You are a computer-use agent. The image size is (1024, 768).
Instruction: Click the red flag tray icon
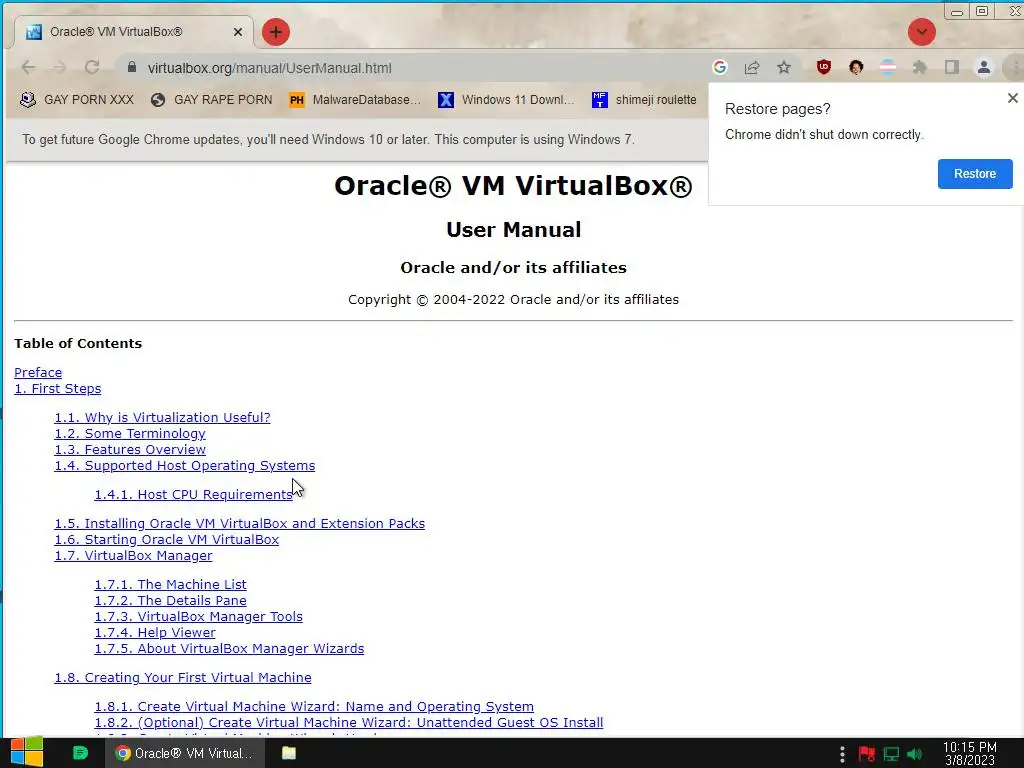click(867, 754)
